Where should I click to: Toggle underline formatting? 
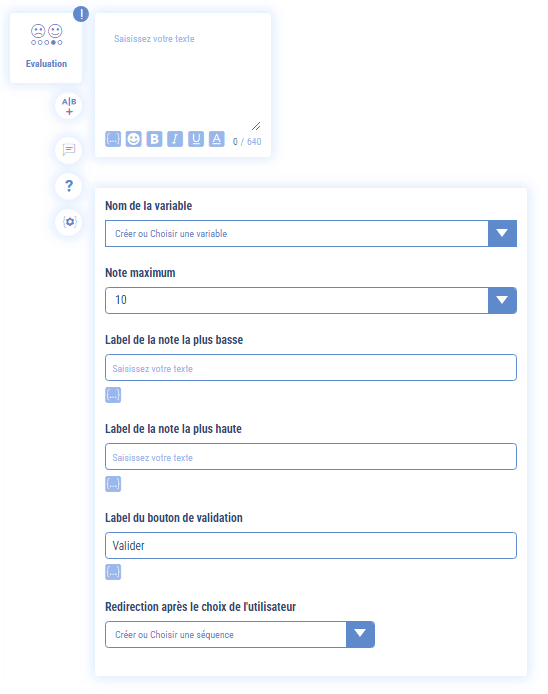click(196, 139)
